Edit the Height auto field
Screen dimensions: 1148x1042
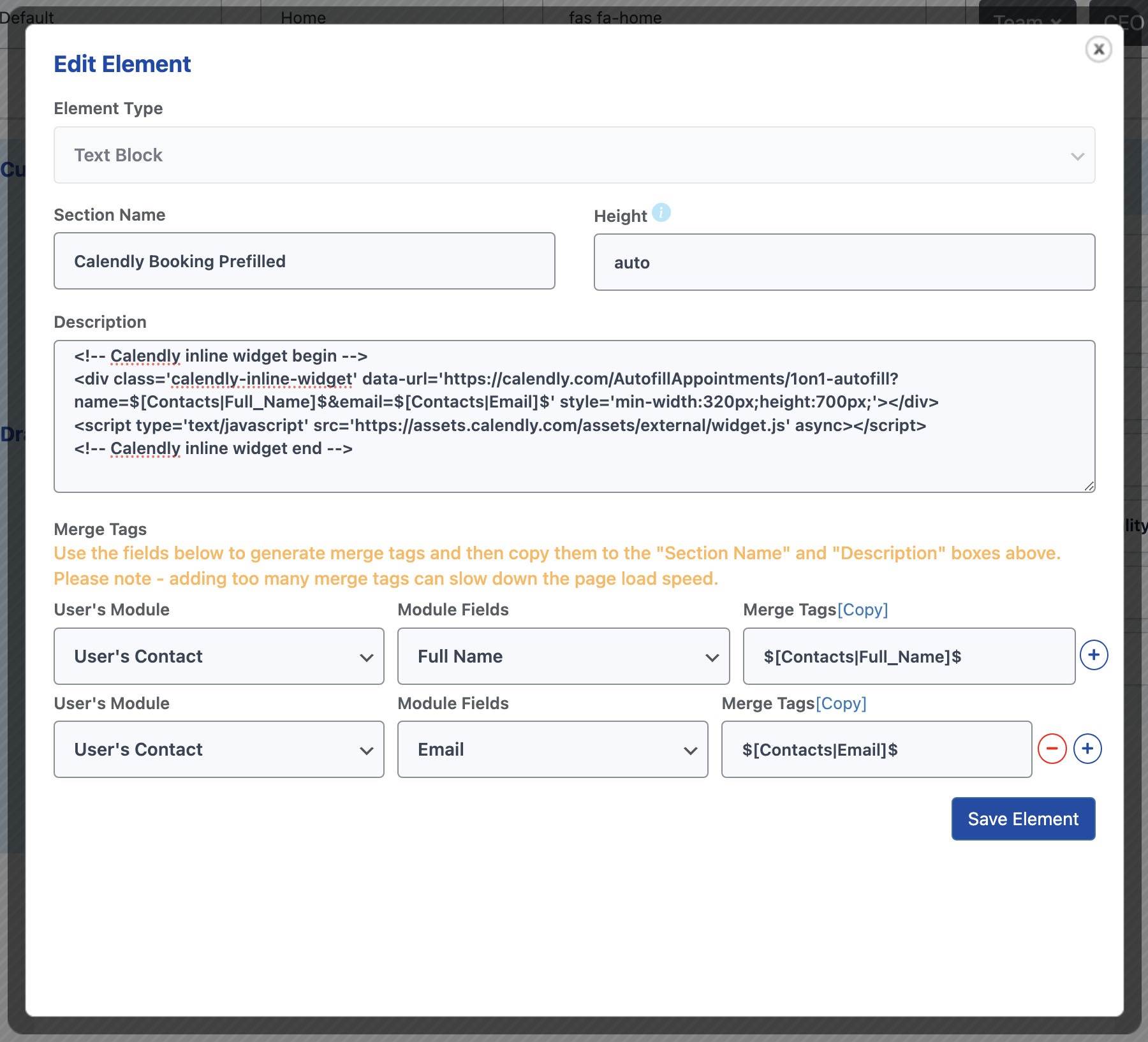pyautogui.click(x=844, y=262)
